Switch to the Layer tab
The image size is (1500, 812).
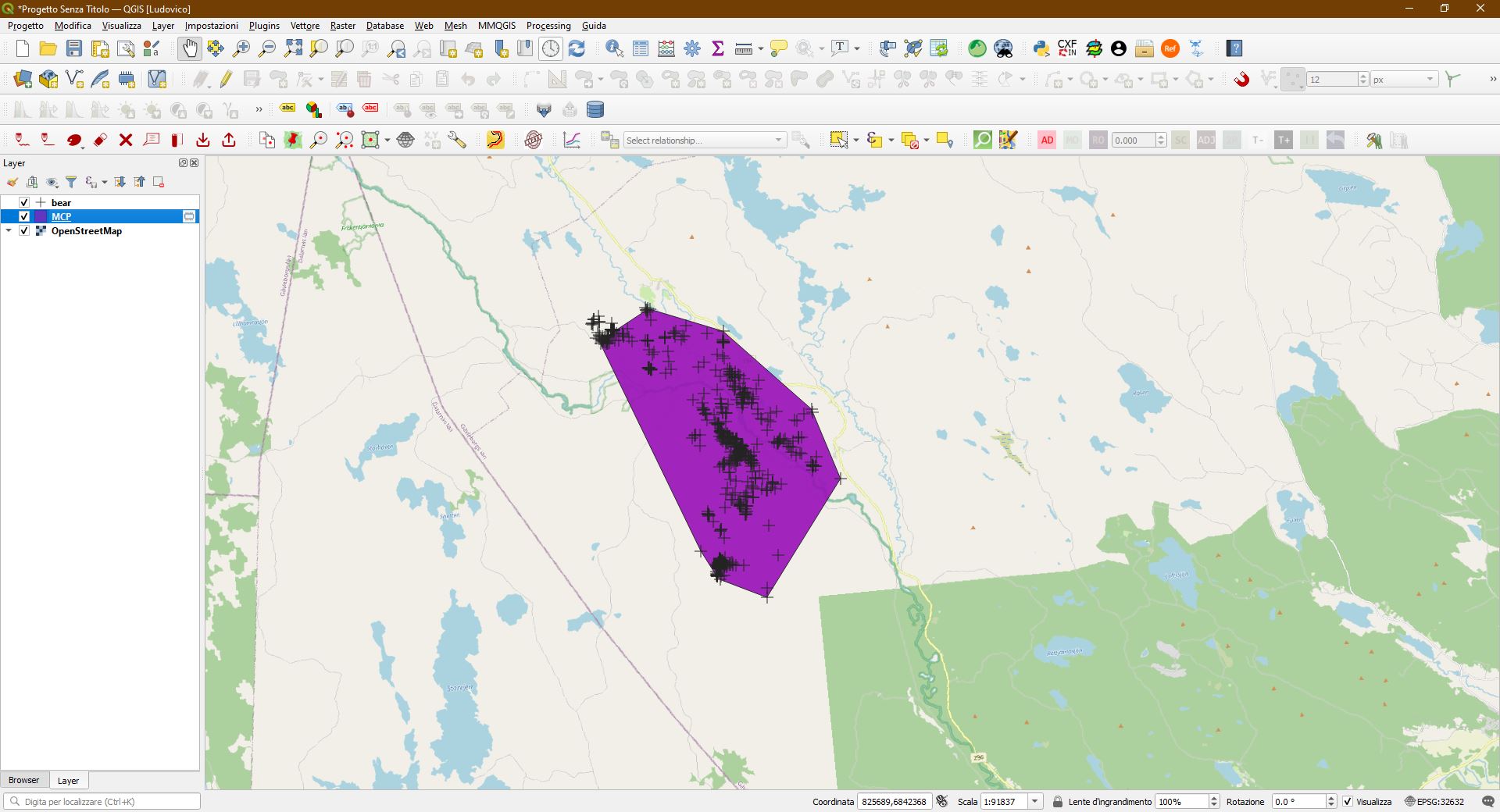69,780
